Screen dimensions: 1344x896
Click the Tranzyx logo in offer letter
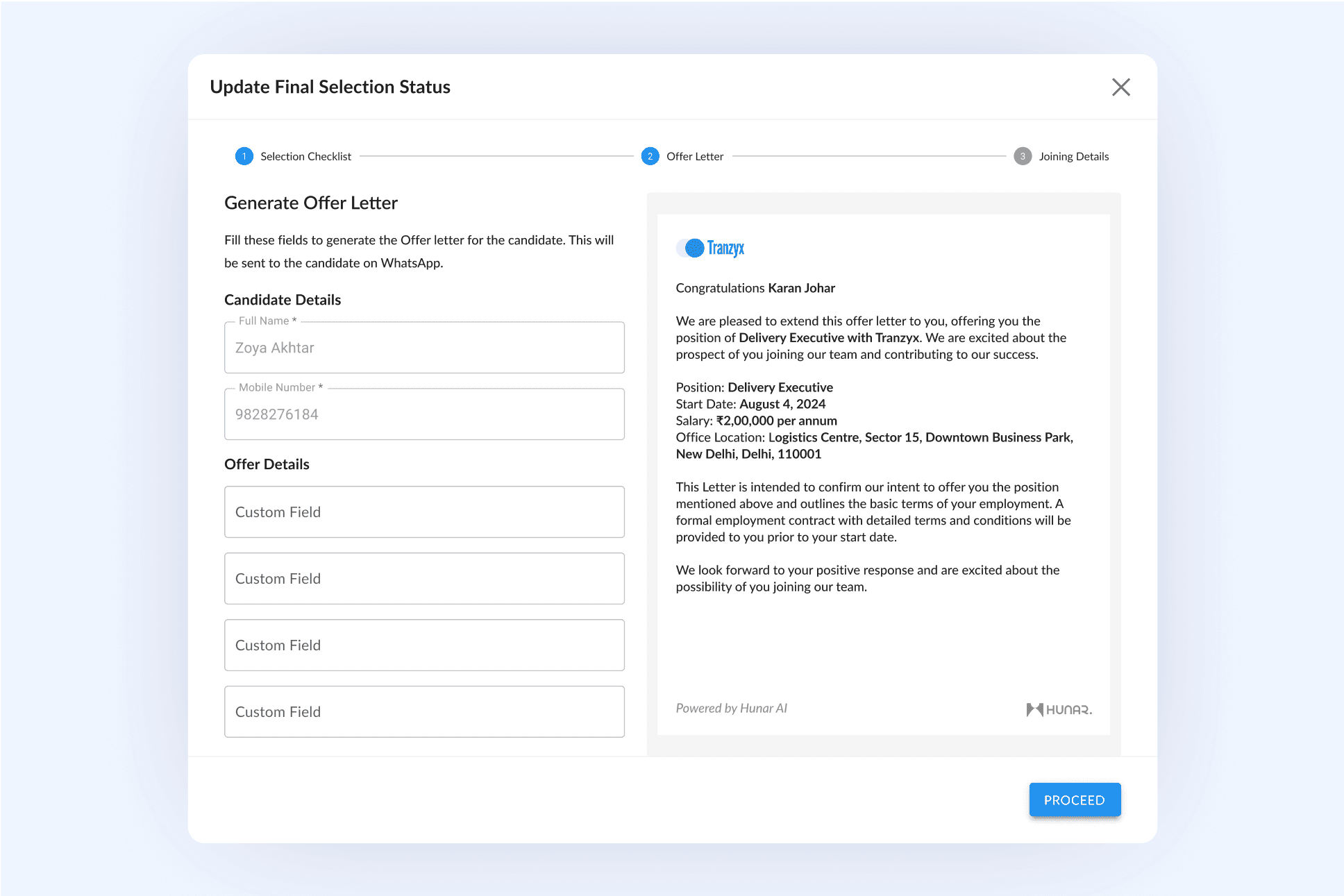710,248
